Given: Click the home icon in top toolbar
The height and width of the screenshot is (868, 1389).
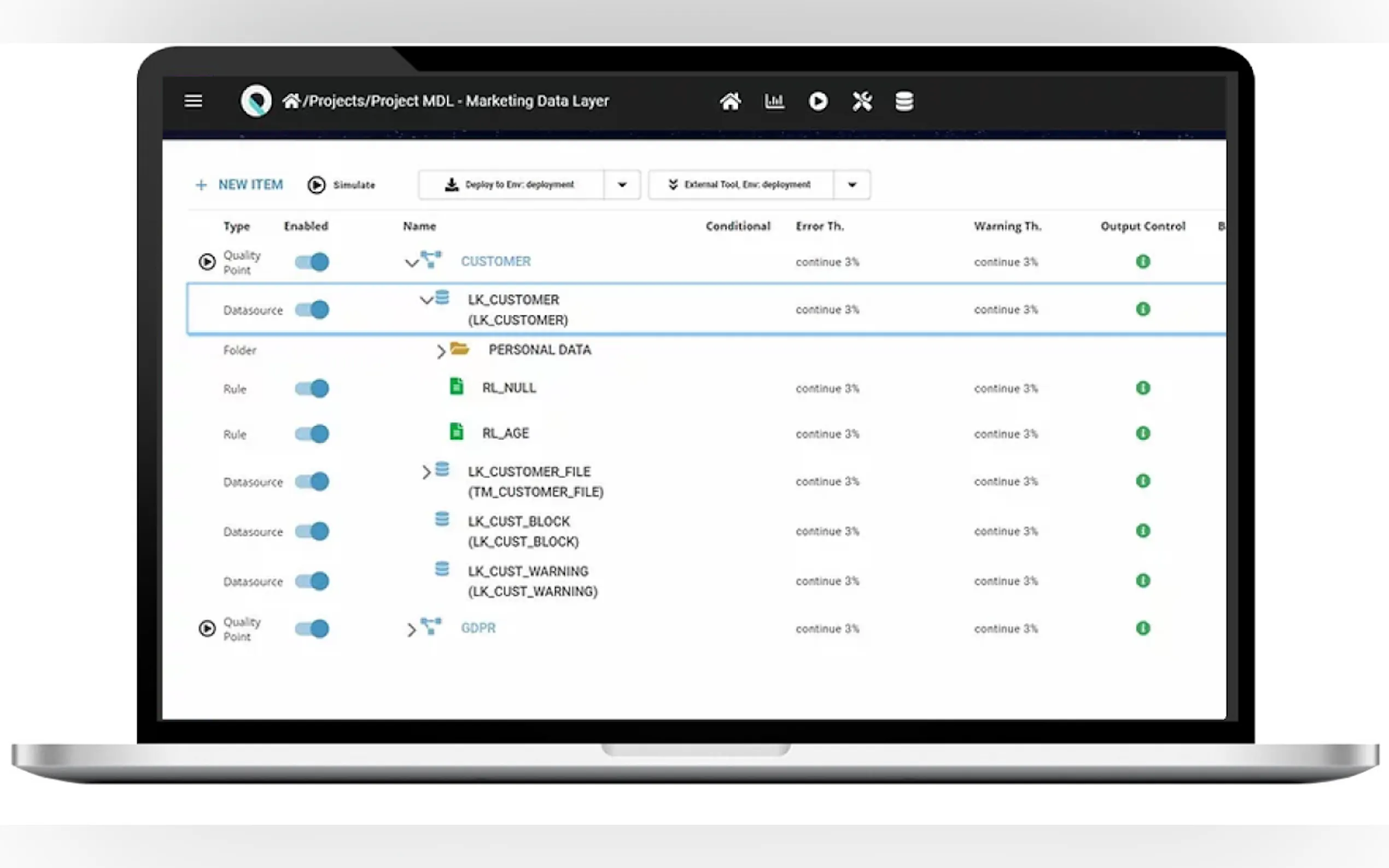Looking at the screenshot, I should pyautogui.click(x=730, y=102).
